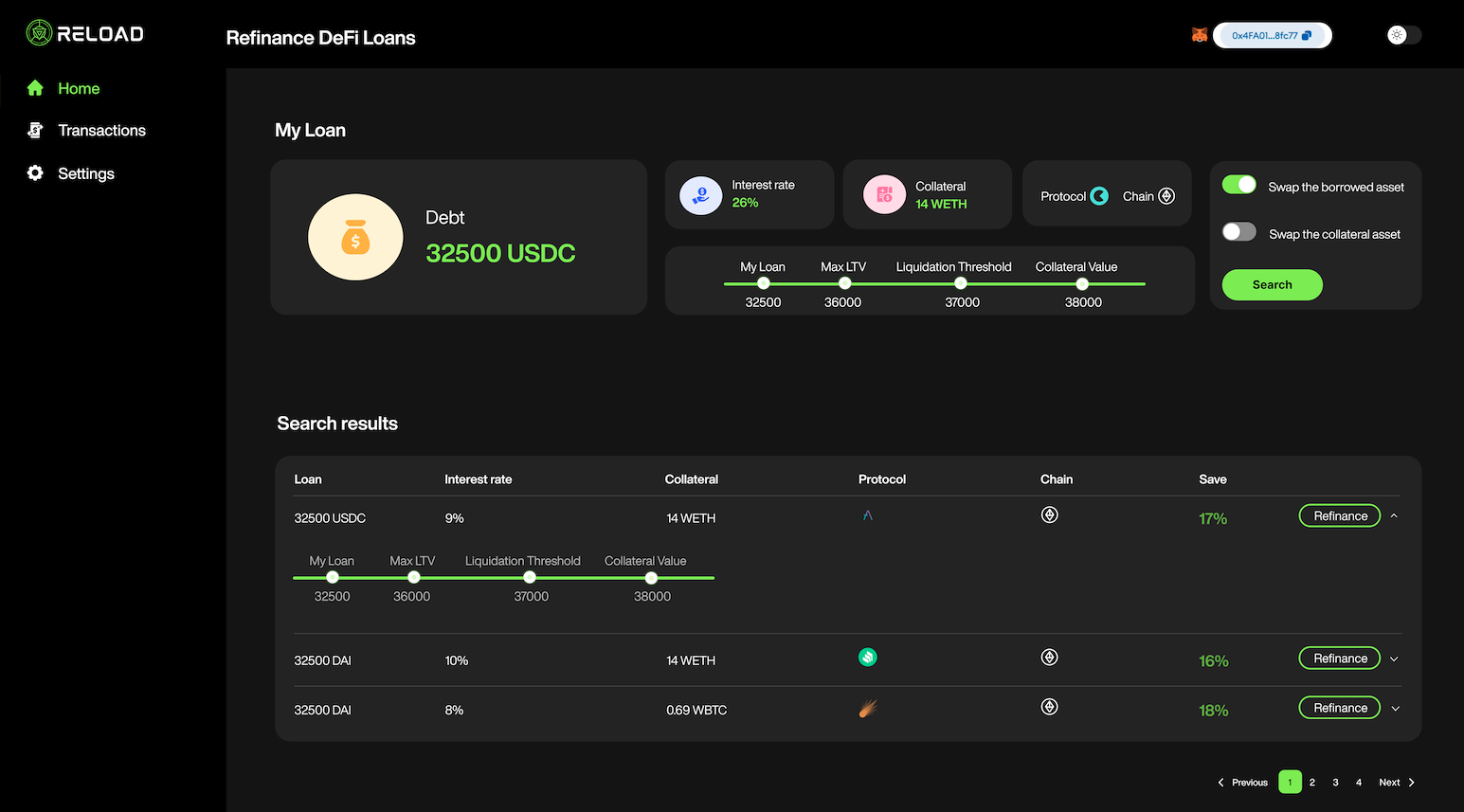1464x812 pixels.
Task: Click the Debt money bag icon
Action: pos(355,237)
